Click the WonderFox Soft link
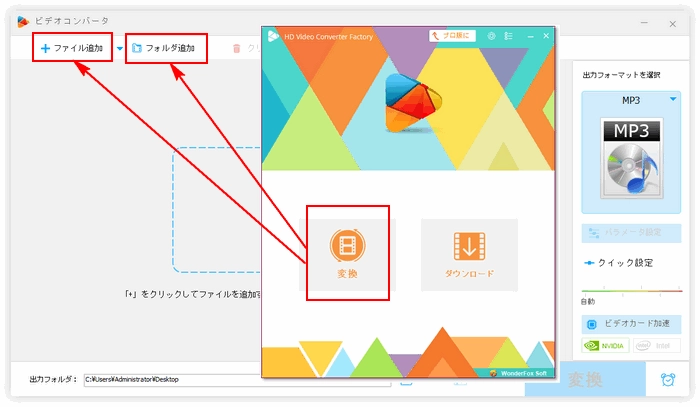The width and height of the screenshot is (700, 407). tap(523, 373)
